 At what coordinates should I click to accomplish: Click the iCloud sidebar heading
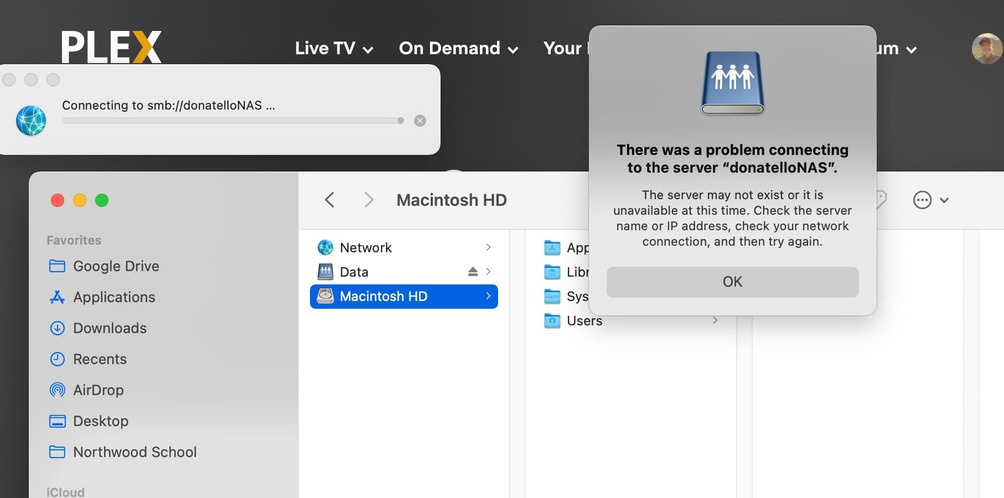point(65,492)
